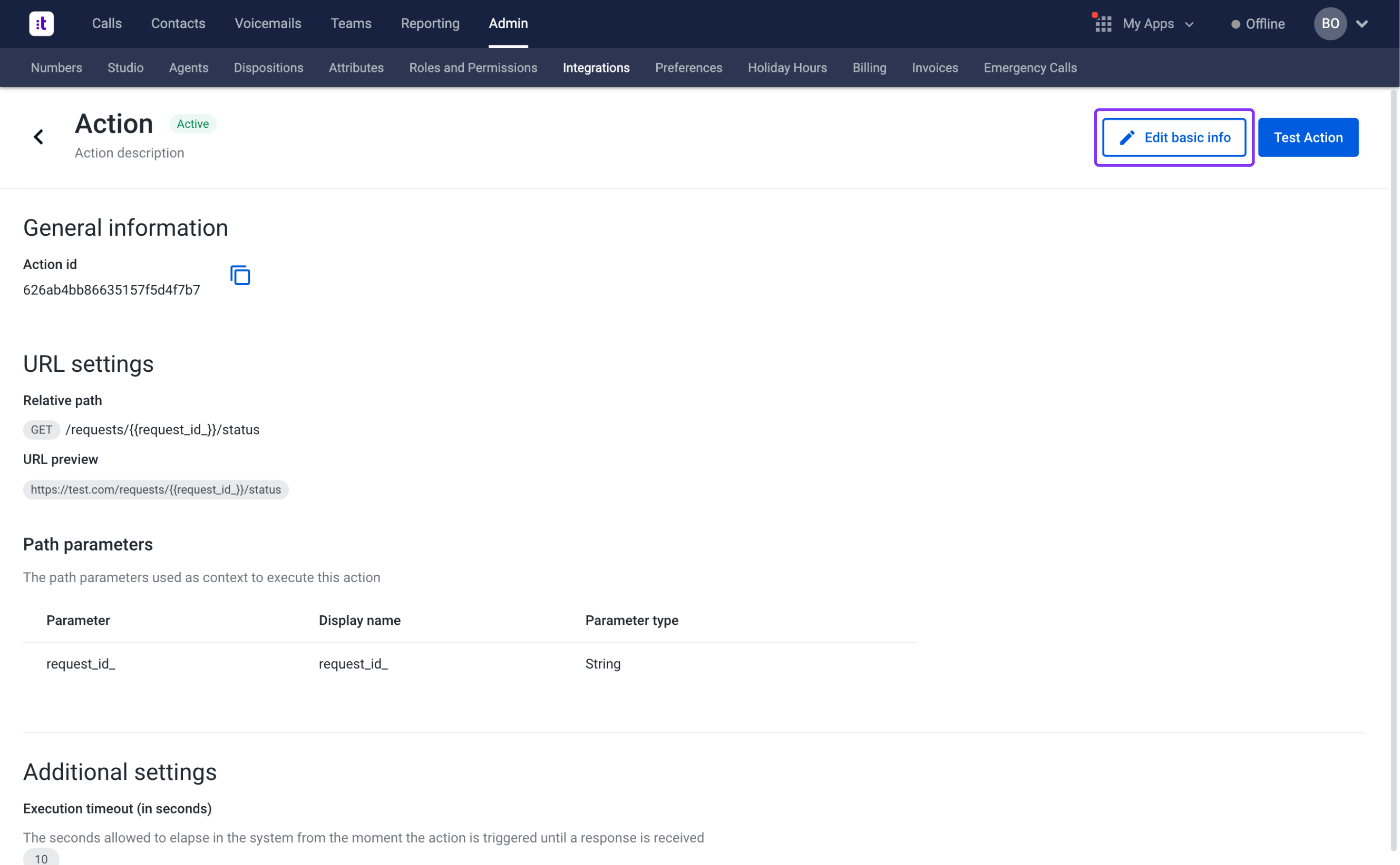The width and height of the screenshot is (1400, 865).
Task: Select the Integrations submenu item
Action: [x=595, y=68]
